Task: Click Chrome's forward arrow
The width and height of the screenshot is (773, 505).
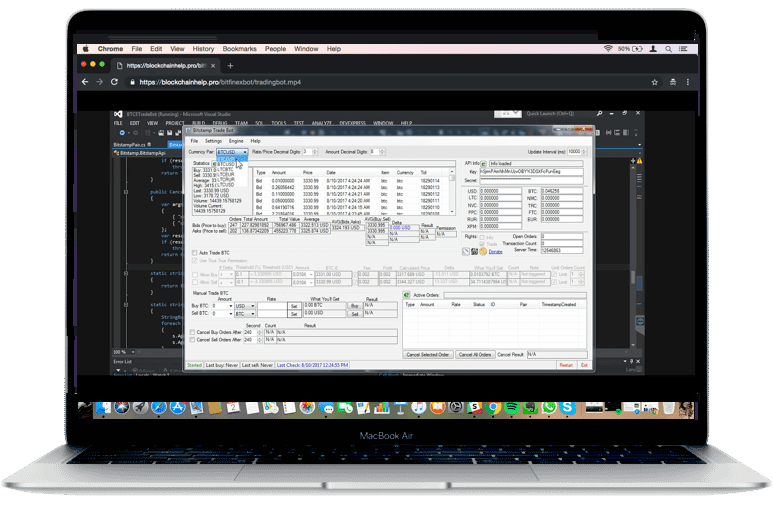Action: point(100,82)
